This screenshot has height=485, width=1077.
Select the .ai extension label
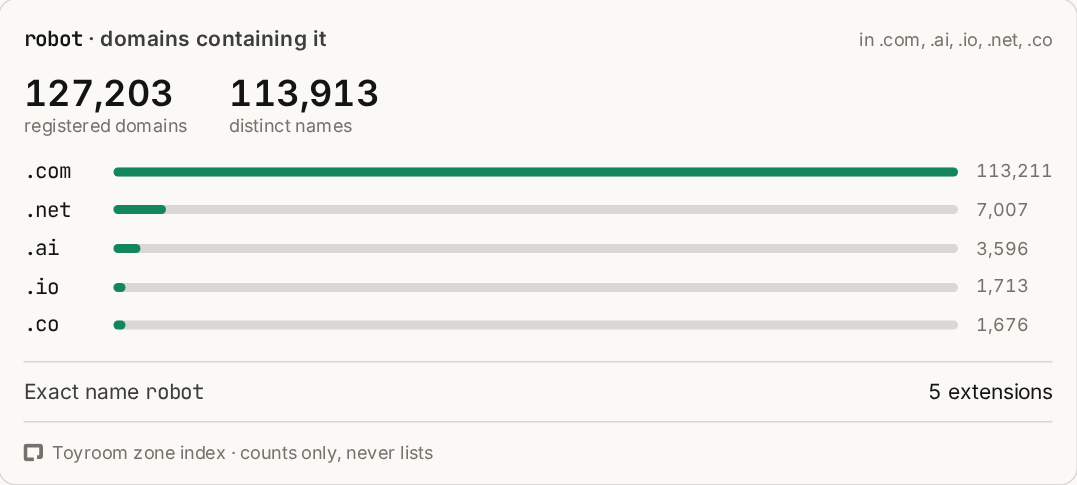click(43, 248)
